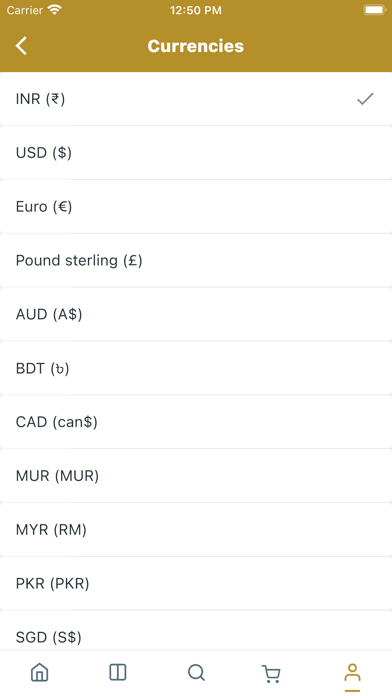Open the Search tab icon
The image size is (392, 696).
[196, 672]
